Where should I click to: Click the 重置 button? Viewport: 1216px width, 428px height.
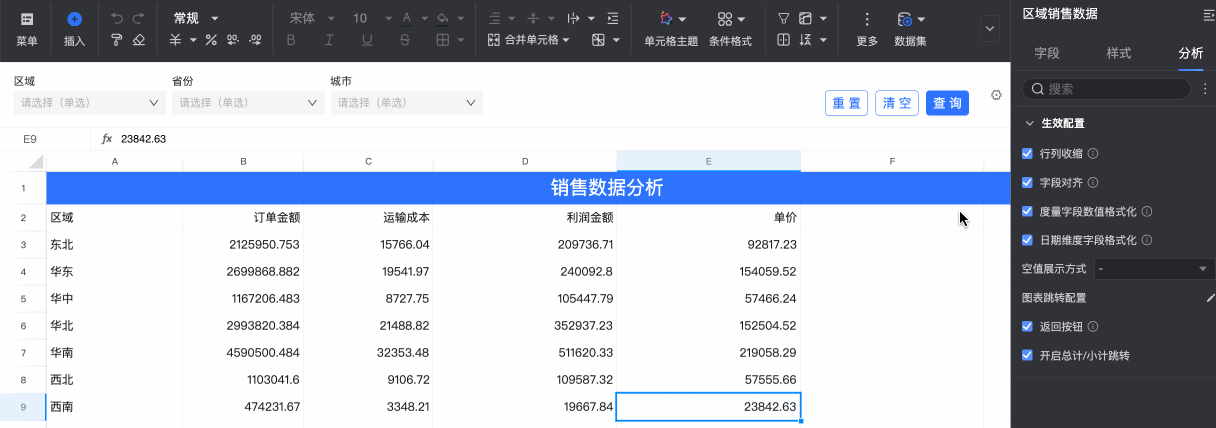[x=847, y=103]
